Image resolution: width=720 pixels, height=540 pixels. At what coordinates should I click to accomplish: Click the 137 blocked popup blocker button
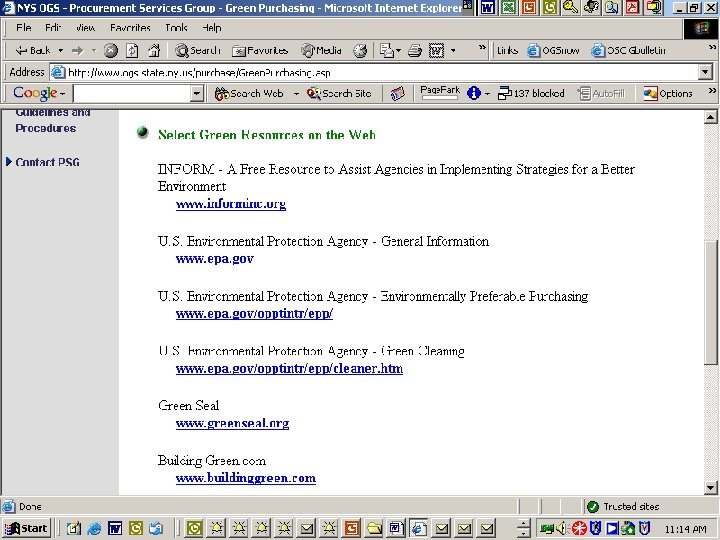point(531,94)
